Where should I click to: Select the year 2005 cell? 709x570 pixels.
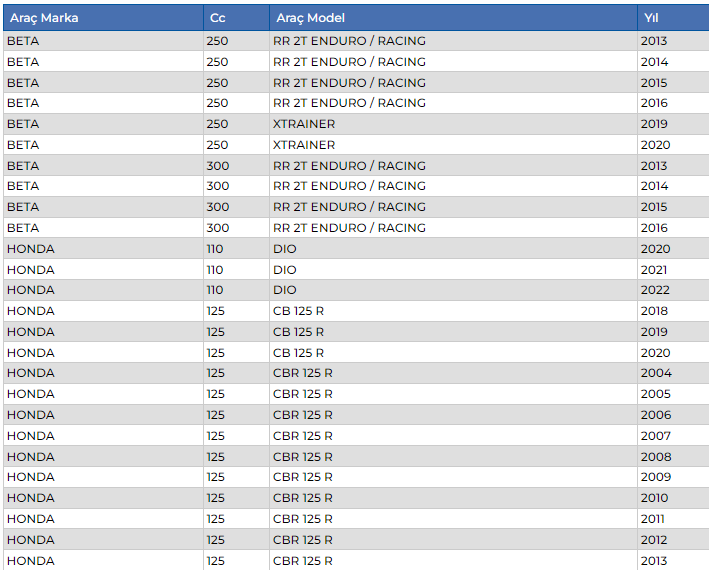pyautogui.click(x=656, y=394)
